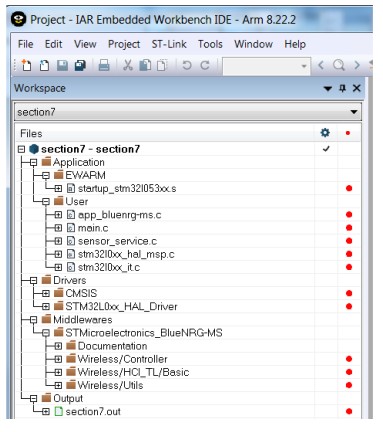Select the section7 project cube icon
This screenshot has width=383, height=432.
click(34, 149)
